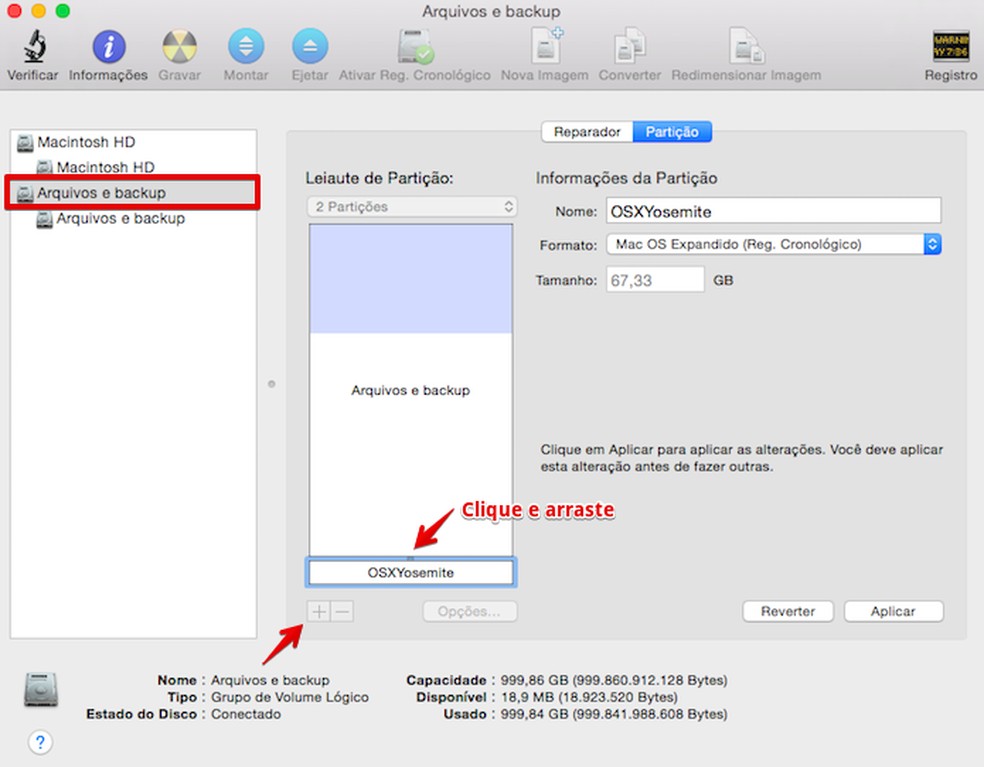
Task: Click the Aplicar button
Action: [894, 611]
